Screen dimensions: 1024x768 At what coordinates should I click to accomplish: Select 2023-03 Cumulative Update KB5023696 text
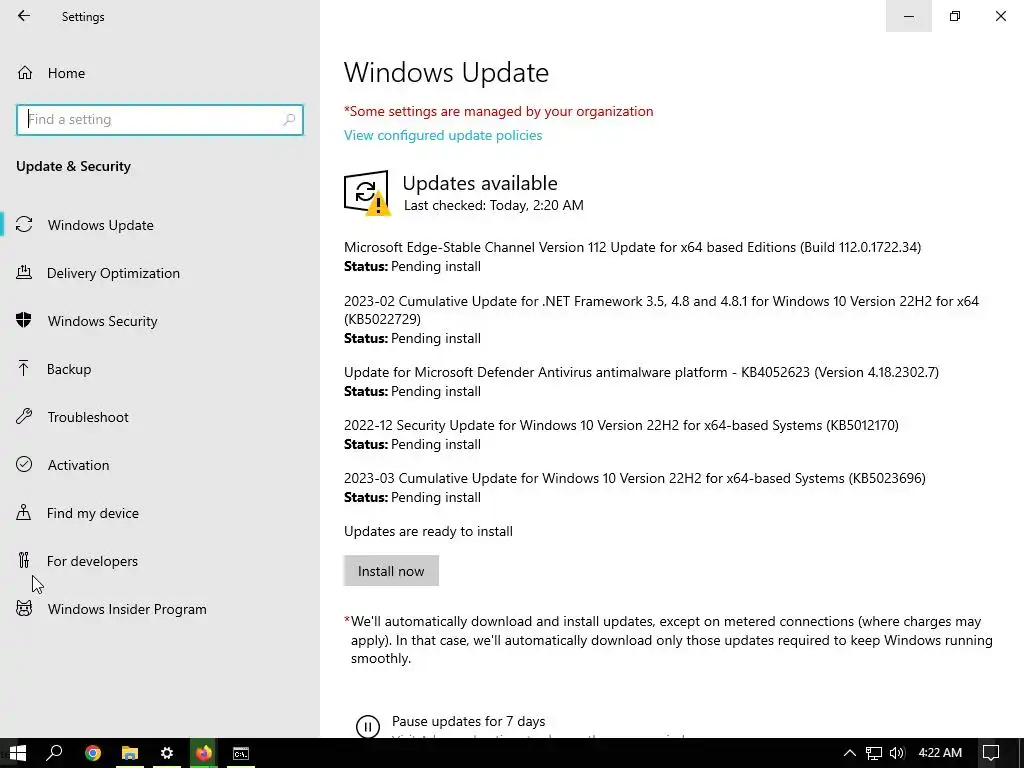(x=635, y=478)
